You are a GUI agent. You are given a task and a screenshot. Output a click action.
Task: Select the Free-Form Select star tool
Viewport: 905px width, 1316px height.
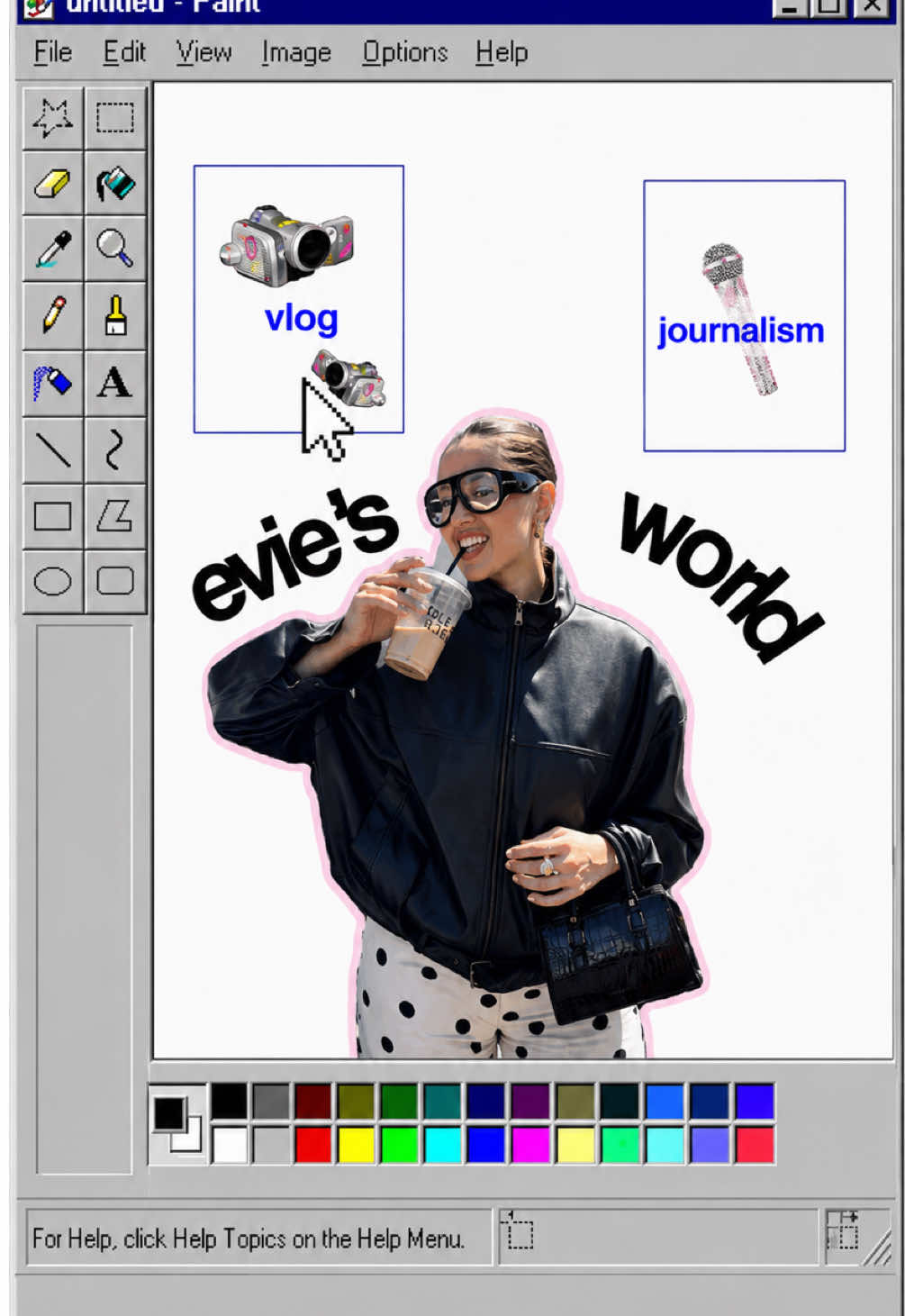coord(53,118)
